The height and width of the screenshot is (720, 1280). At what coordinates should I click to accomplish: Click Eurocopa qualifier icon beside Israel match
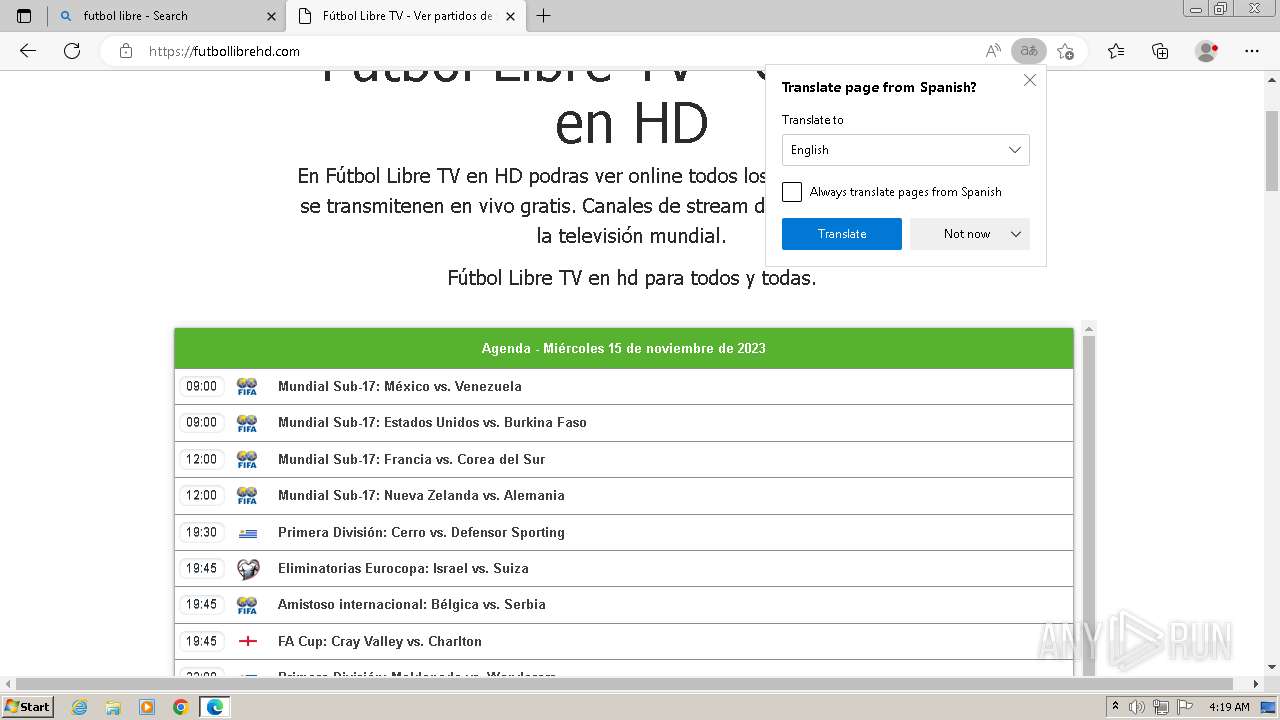click(247, 569)
